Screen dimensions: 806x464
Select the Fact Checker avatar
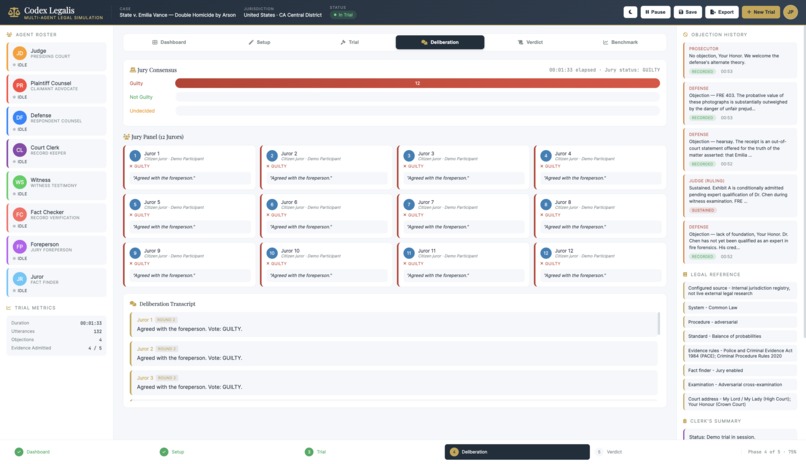click(20, 214)
